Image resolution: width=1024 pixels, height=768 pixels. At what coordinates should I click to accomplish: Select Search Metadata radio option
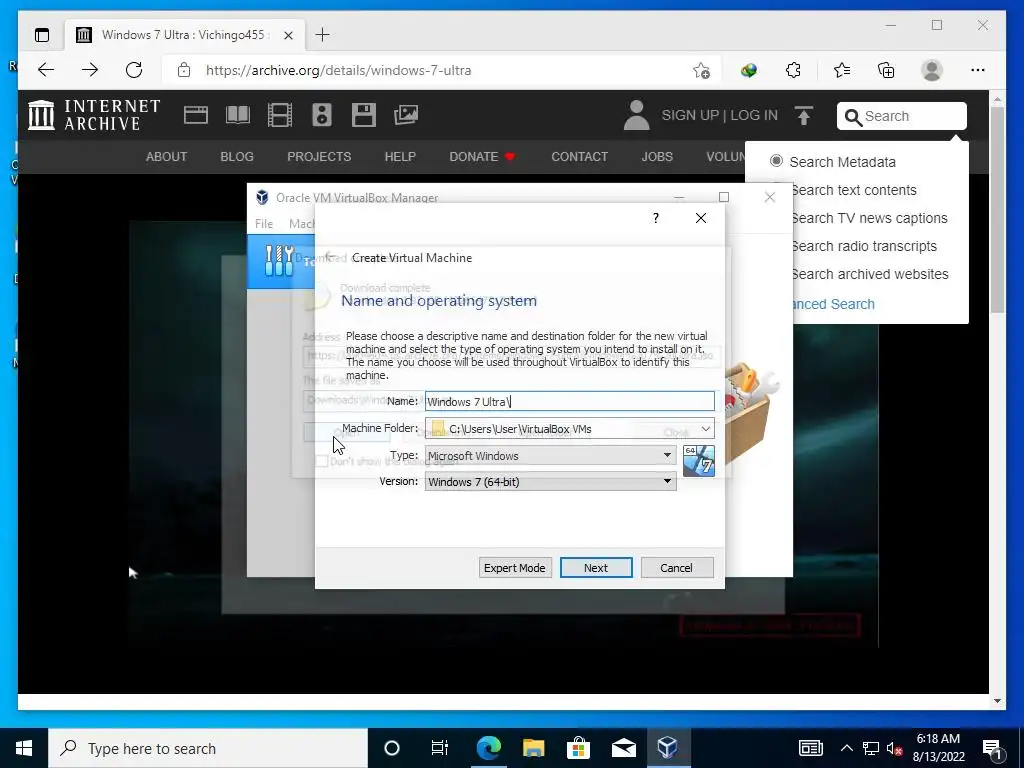tap(776, 161)
